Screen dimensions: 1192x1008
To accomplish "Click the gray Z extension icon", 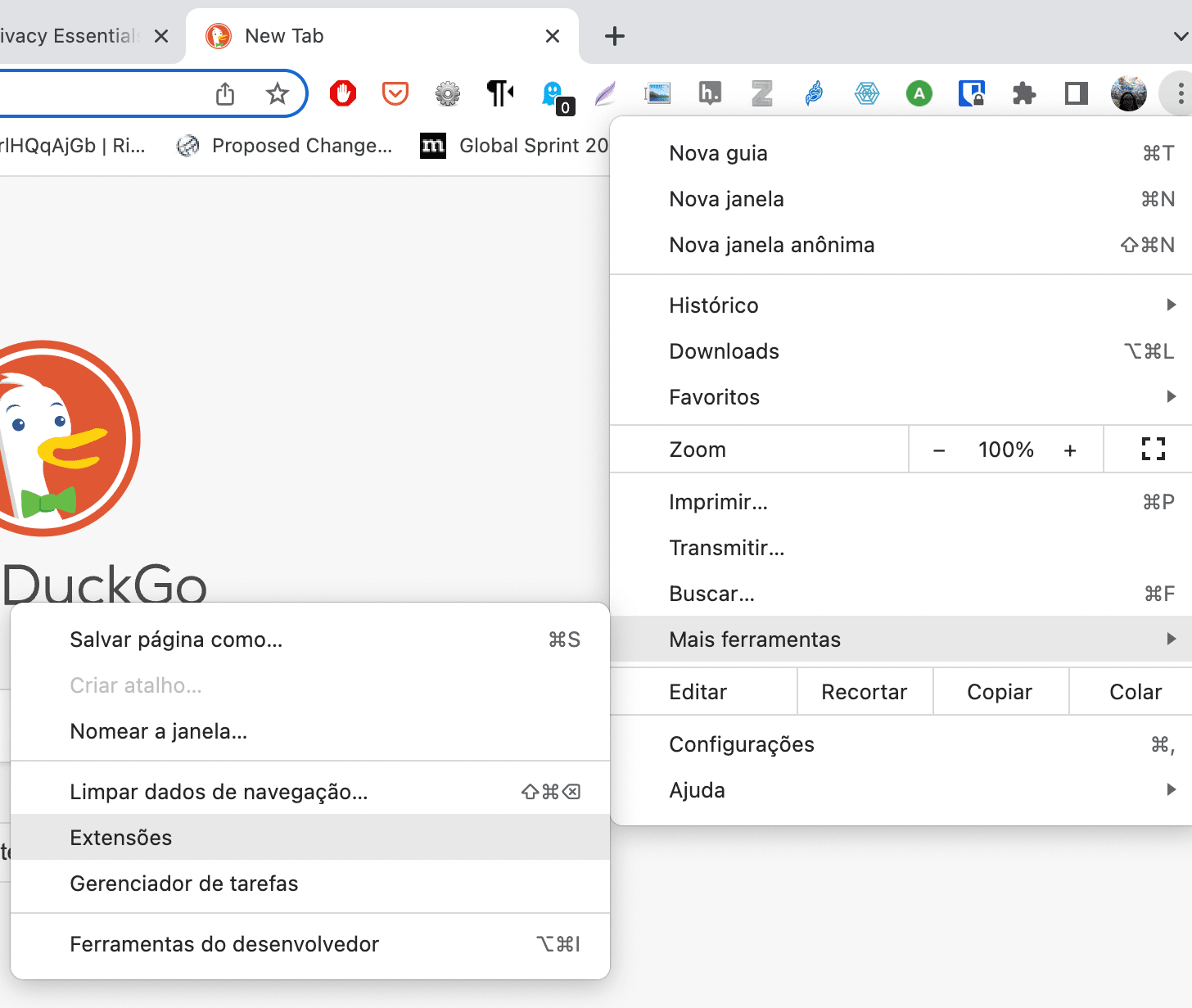I will pos(762,93).
